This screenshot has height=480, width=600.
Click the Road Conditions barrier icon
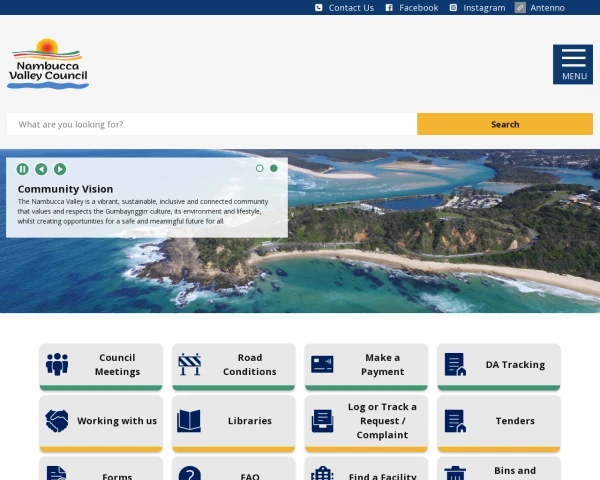coord(189,364)
